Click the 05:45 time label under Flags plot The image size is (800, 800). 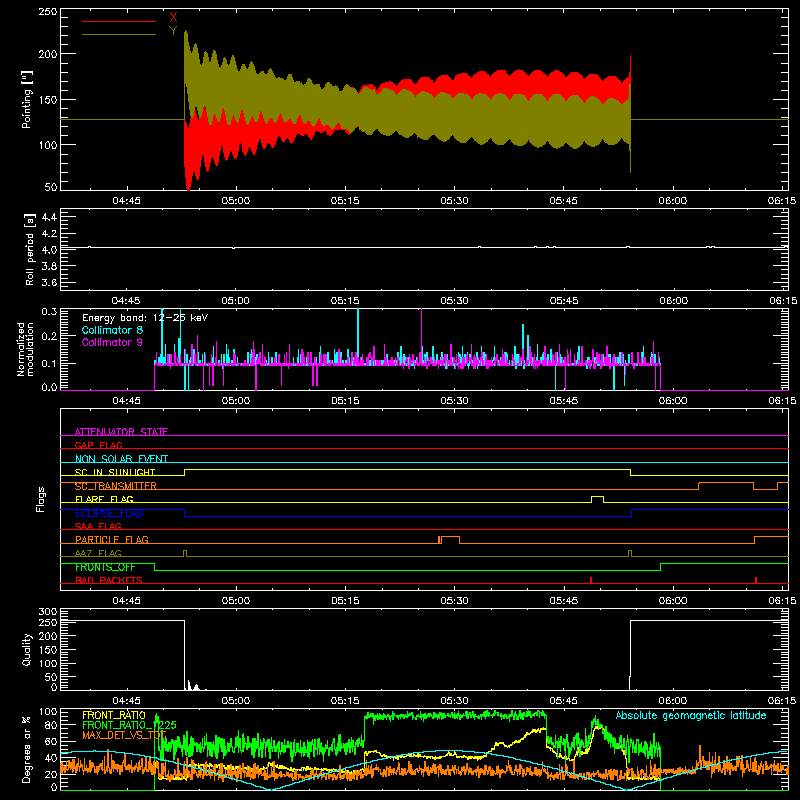coord(563,601)
